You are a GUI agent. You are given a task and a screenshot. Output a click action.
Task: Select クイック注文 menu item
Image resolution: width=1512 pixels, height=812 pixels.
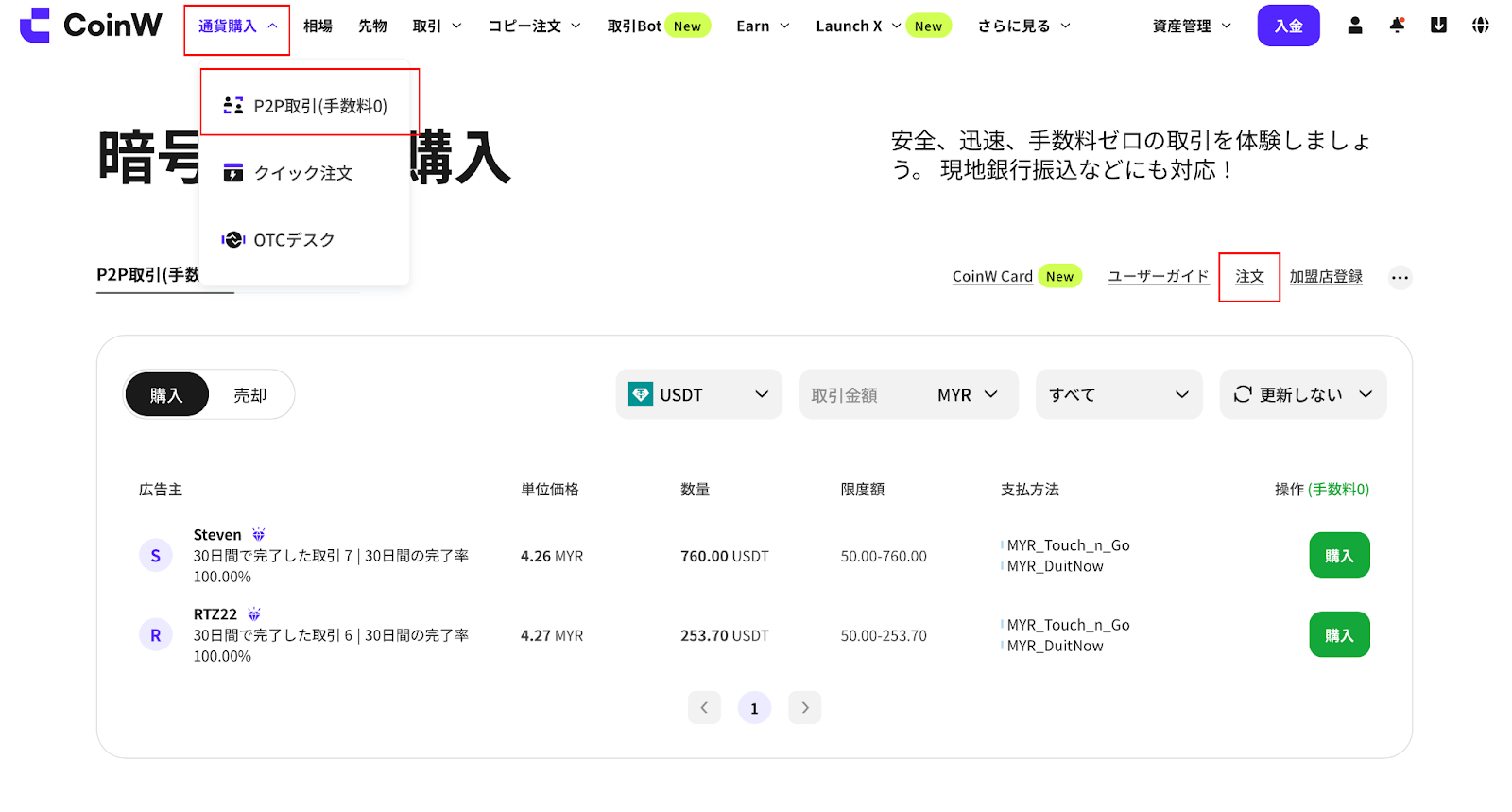click(304, 173)
